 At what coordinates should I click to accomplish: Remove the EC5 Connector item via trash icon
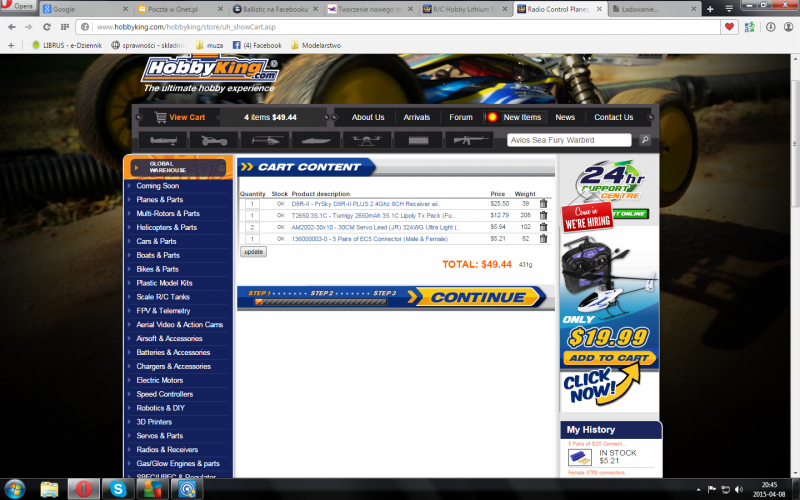[x=543, y=239]
